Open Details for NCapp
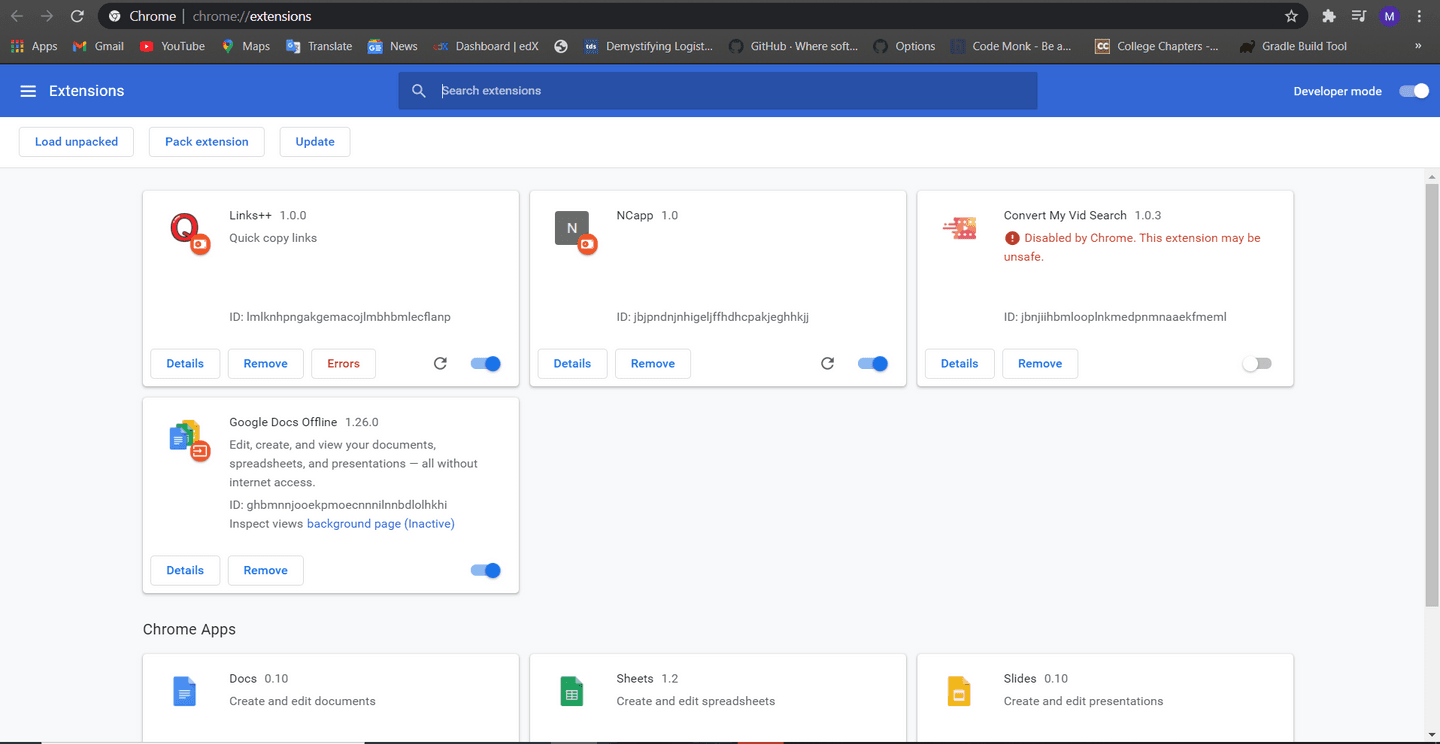This screenshot has width=1440, height=744. coord(572,364)
